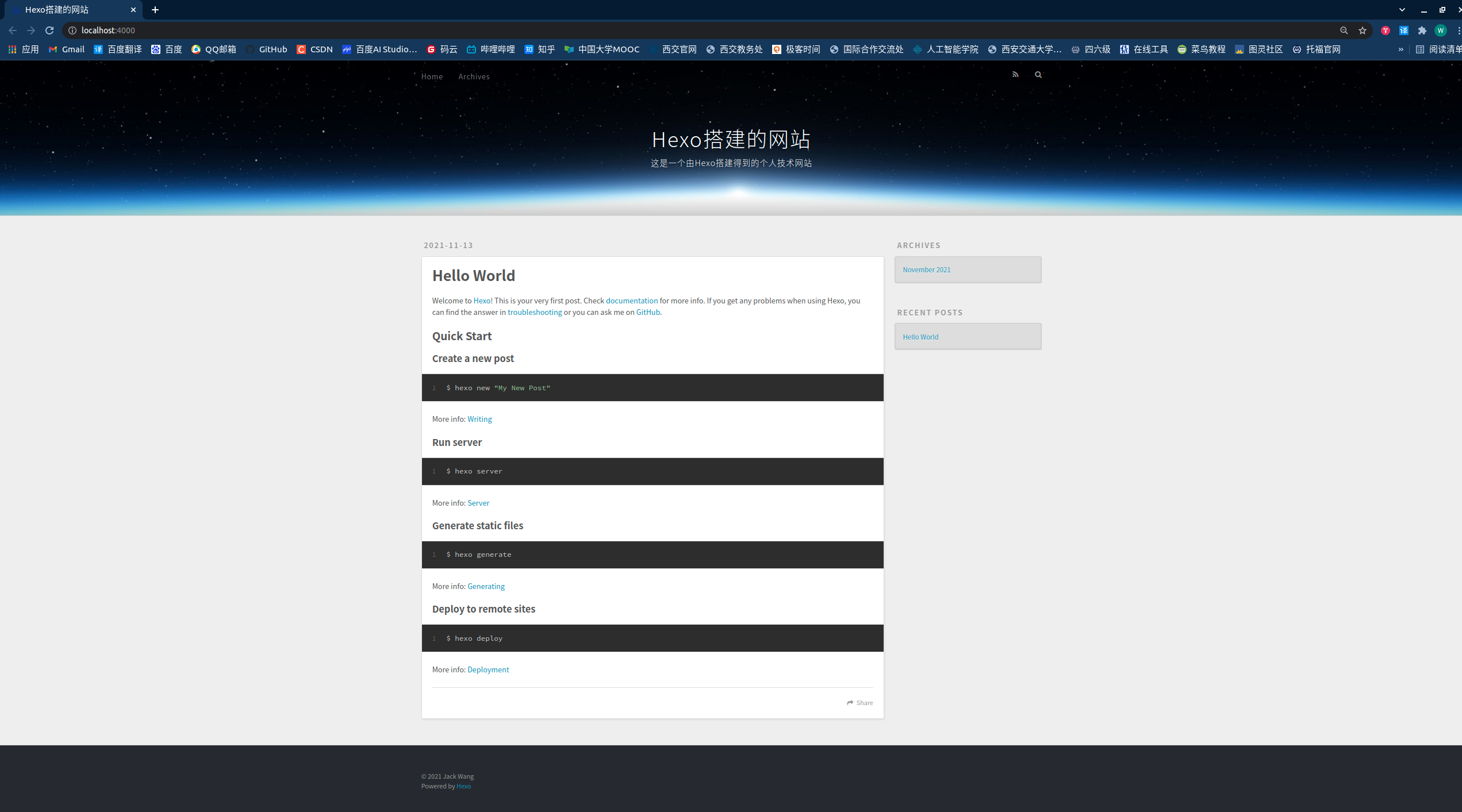Open Apps shortcut in bookmarks bar
The width and height of the screenshot is (1462, 812).
(24, 49)
